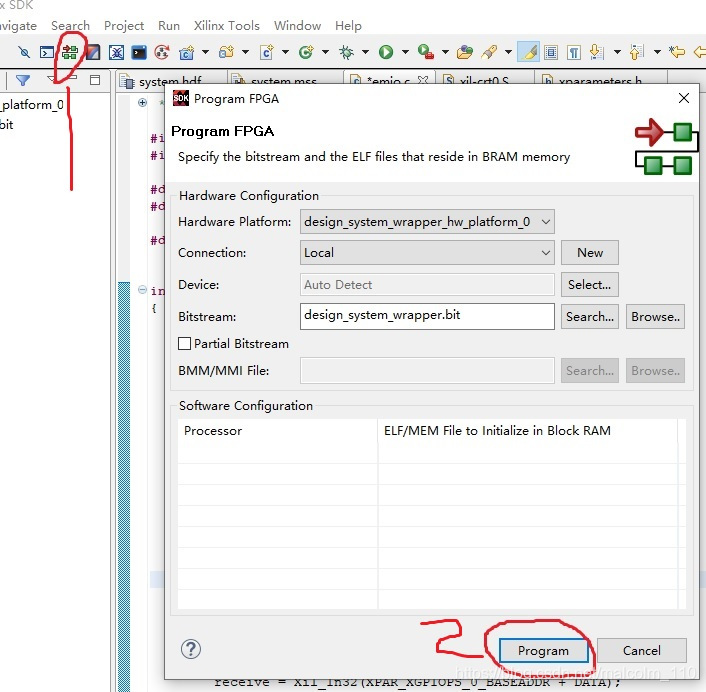
Task: Open the Vivado paintbrush icon in toolbar
Action: (x=93, y=53)
